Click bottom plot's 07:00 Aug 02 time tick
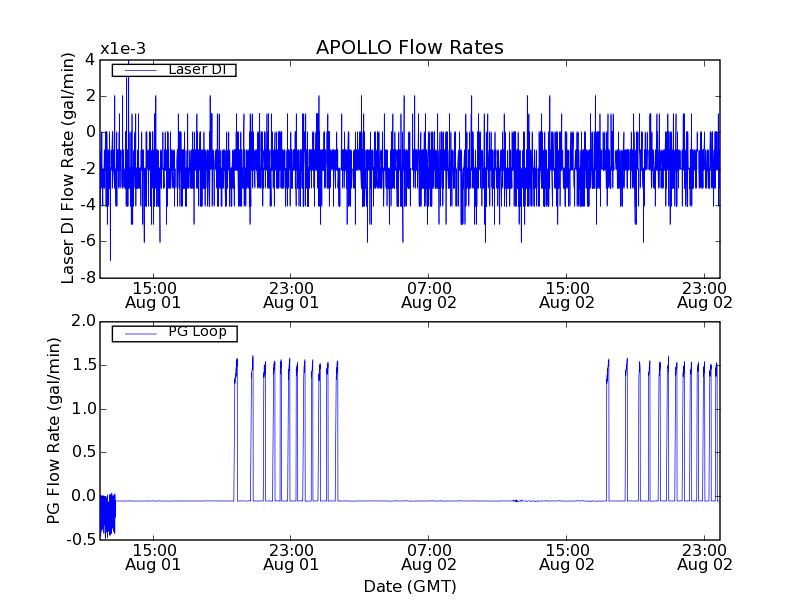This screenshot has width=800, height=600. coord(428,557)
